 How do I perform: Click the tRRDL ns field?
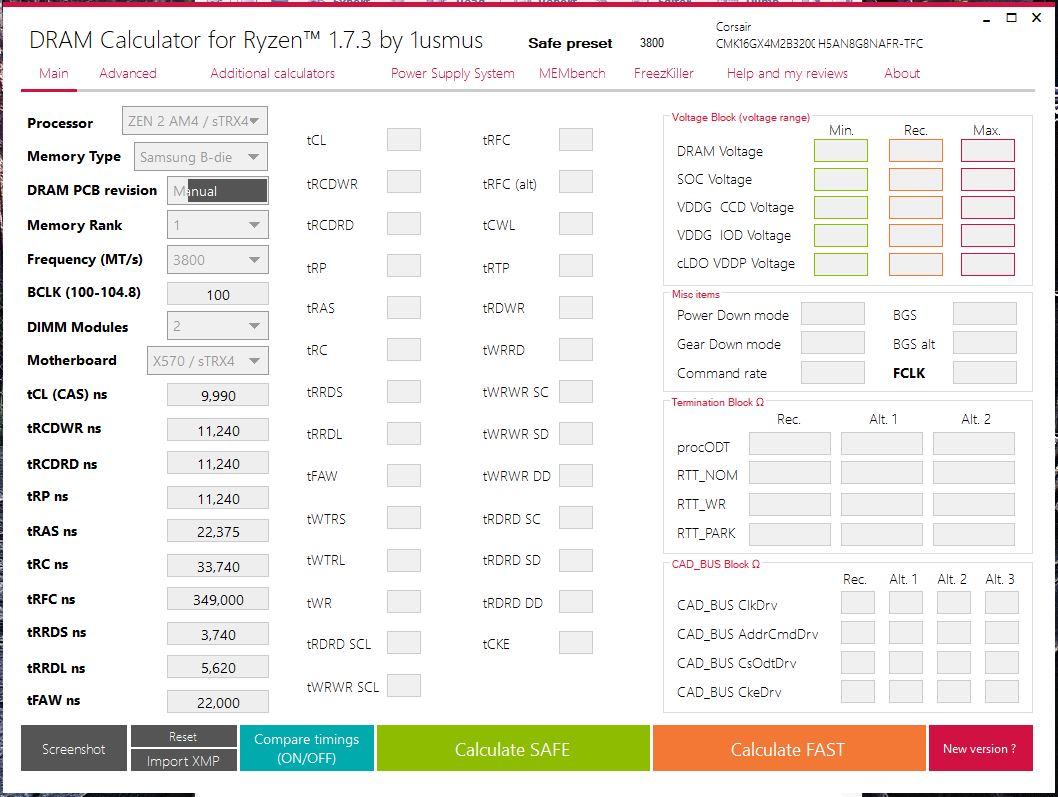tap(217, 667)
